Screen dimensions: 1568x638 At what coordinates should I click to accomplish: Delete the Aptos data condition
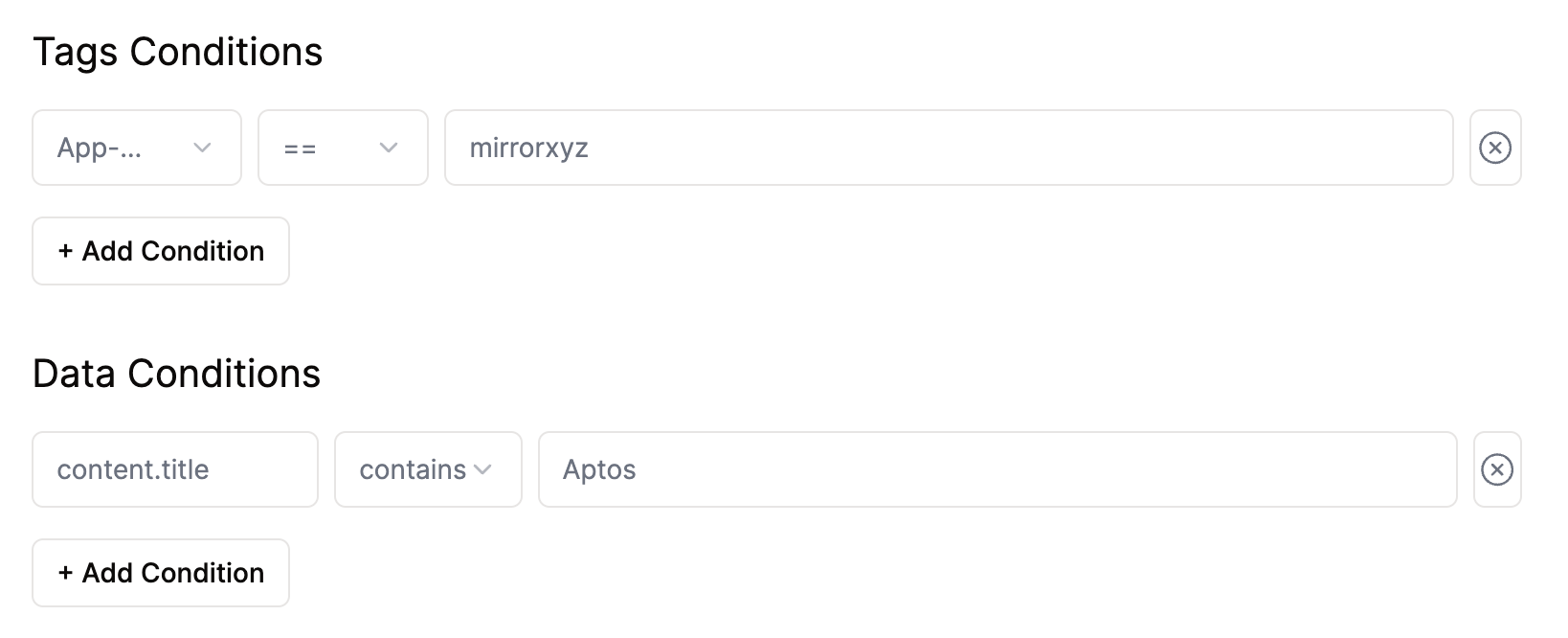(x=1496, y=469)
